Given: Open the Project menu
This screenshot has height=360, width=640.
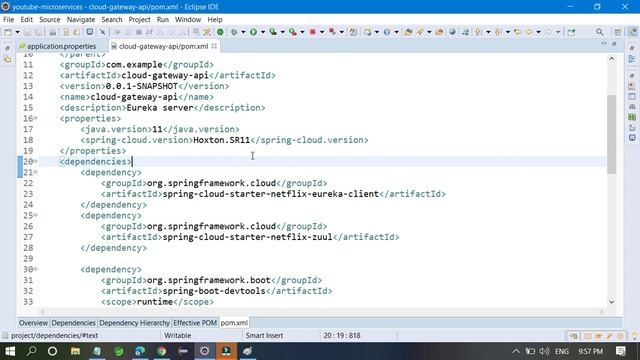Looking at the screenshot, I should coord(139,20).
